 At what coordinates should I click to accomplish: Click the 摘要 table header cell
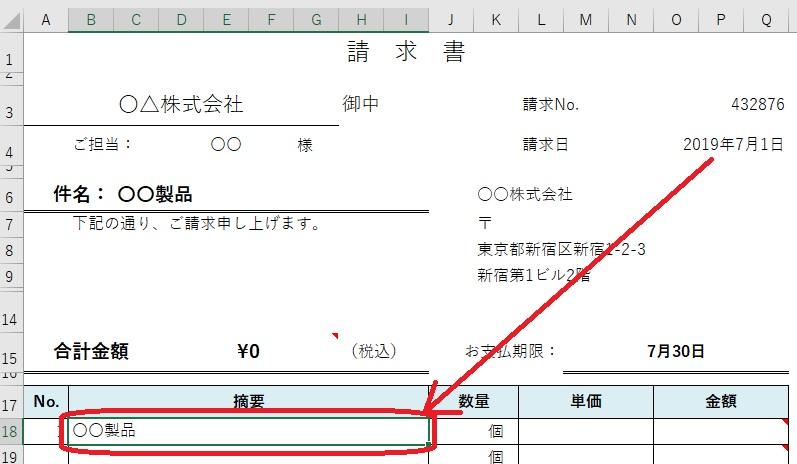tap(249, 402)
